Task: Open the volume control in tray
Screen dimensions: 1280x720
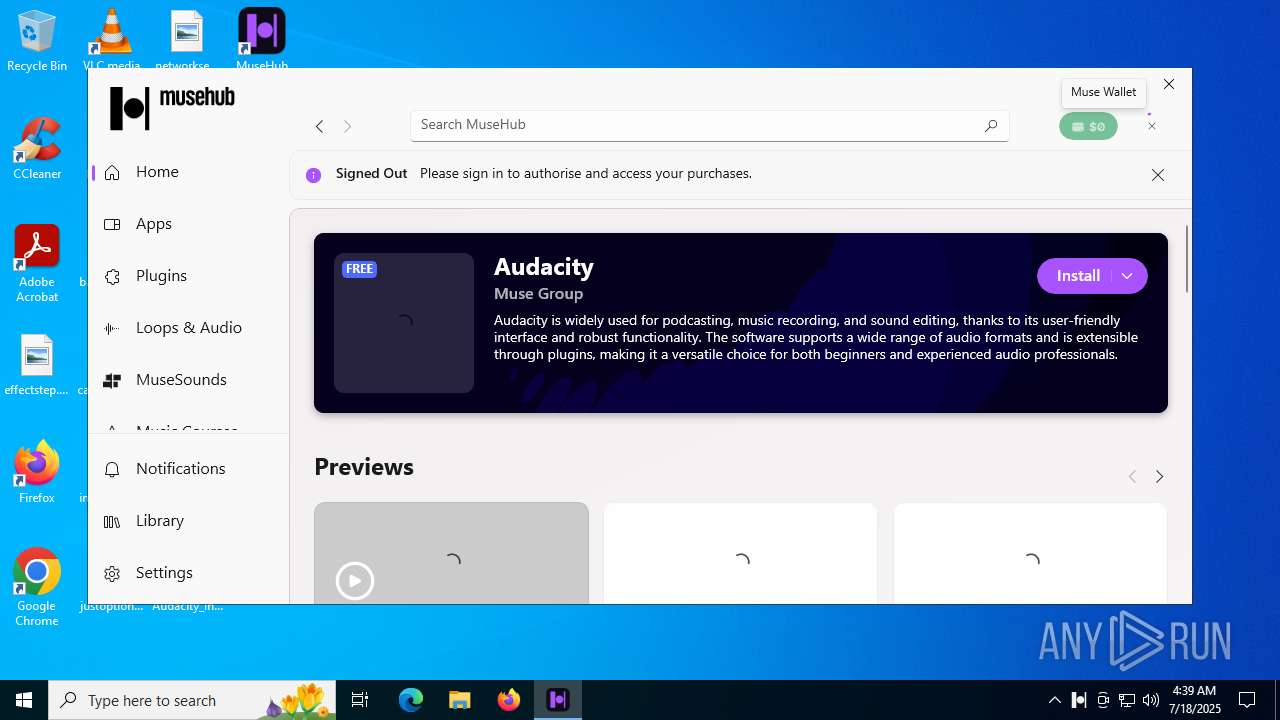Action: 1151,700
